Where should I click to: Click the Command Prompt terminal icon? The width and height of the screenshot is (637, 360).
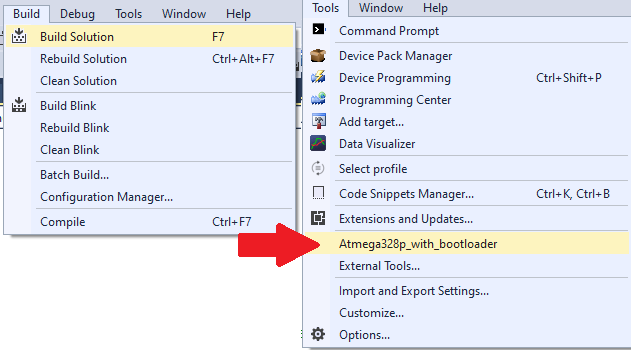point(318,30)
